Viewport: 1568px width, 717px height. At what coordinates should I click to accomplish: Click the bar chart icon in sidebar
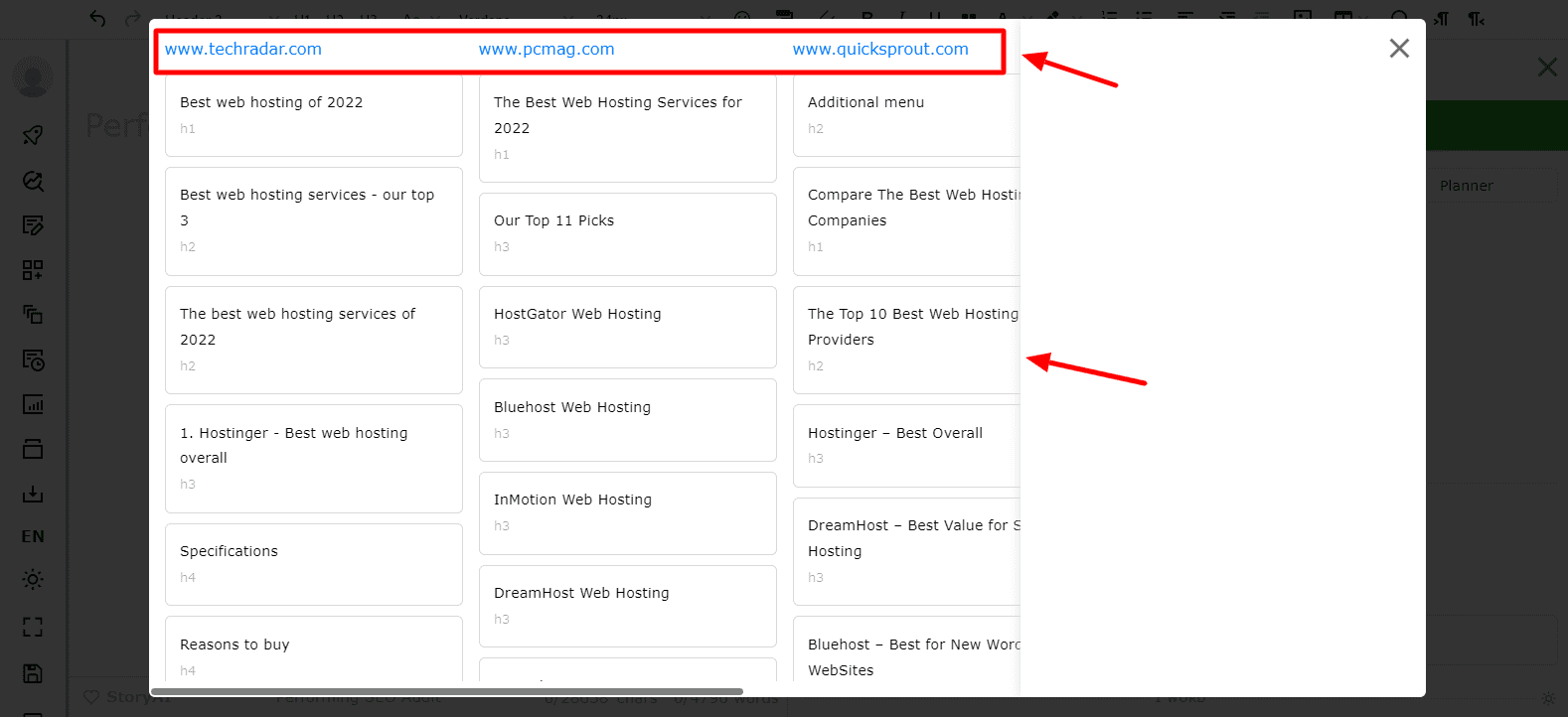tap(33, 404)
